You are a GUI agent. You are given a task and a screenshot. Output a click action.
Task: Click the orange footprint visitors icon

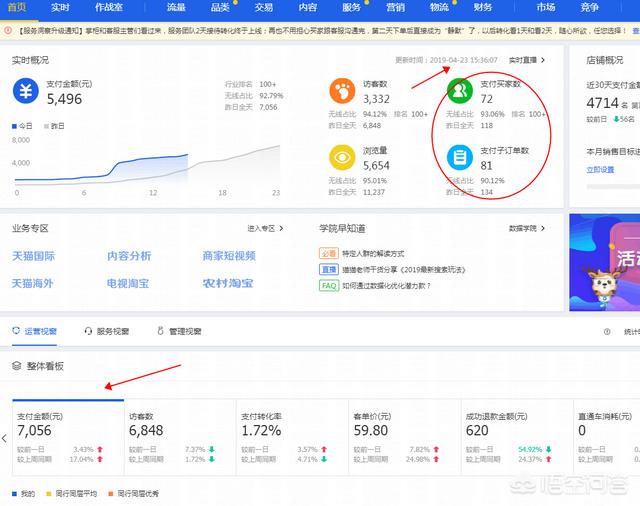(343, 92)
